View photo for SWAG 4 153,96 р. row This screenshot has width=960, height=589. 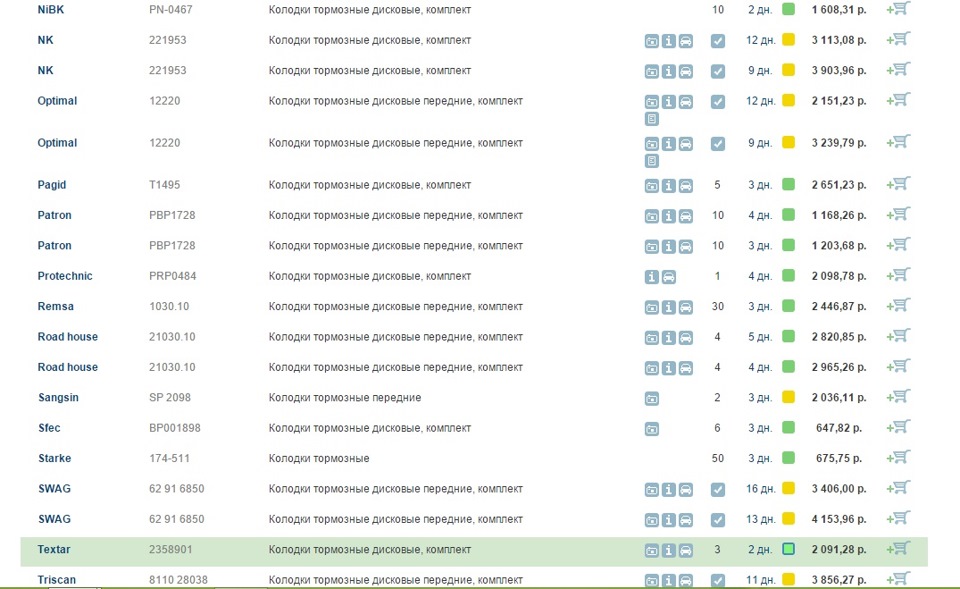tap(651, 520)
